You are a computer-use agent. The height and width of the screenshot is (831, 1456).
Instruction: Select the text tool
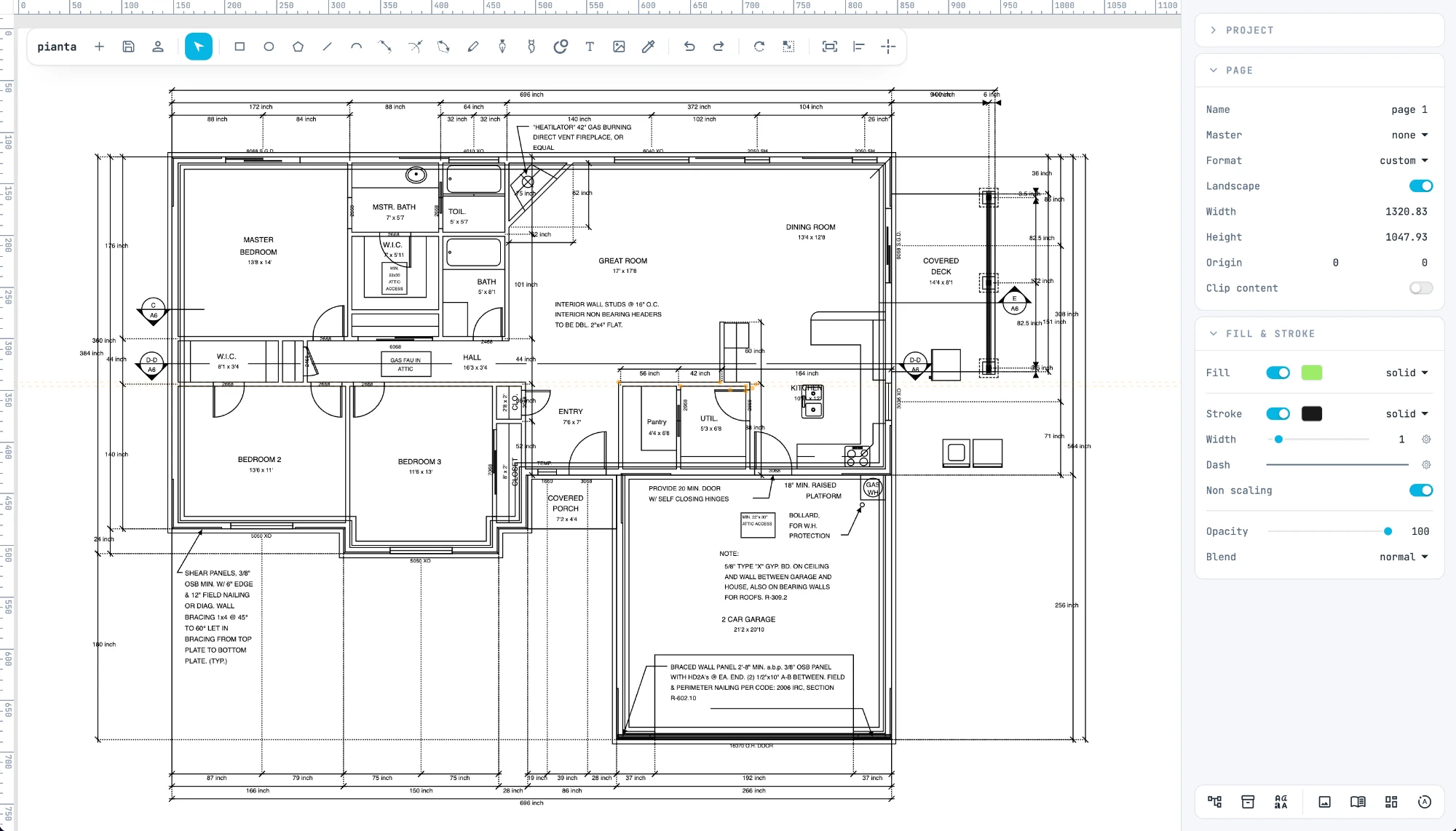point(590,47)
